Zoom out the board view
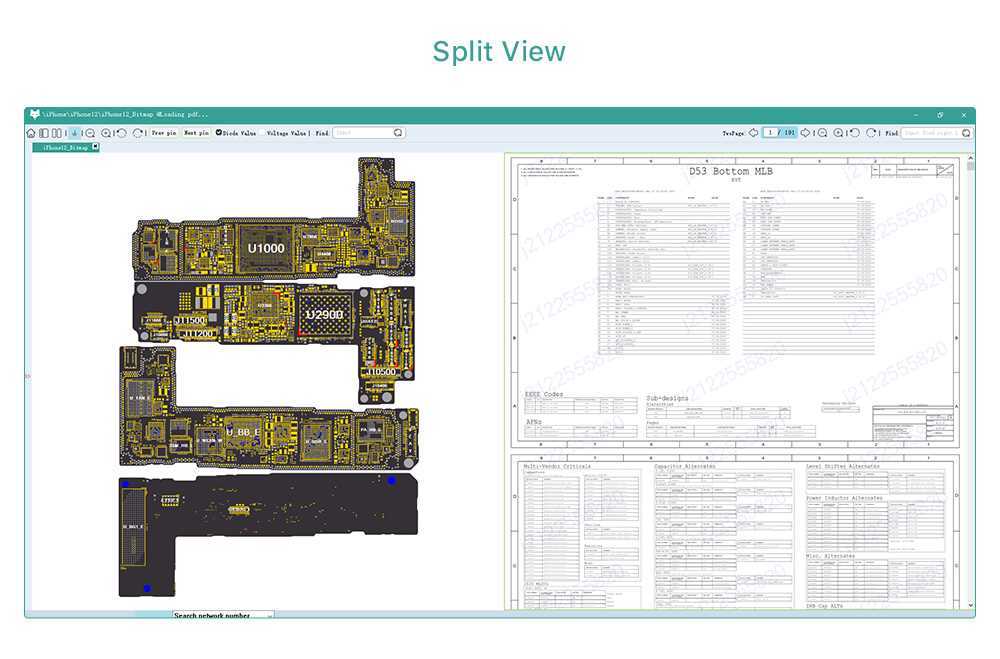1000x659 pixels. [x=90, y=133]
